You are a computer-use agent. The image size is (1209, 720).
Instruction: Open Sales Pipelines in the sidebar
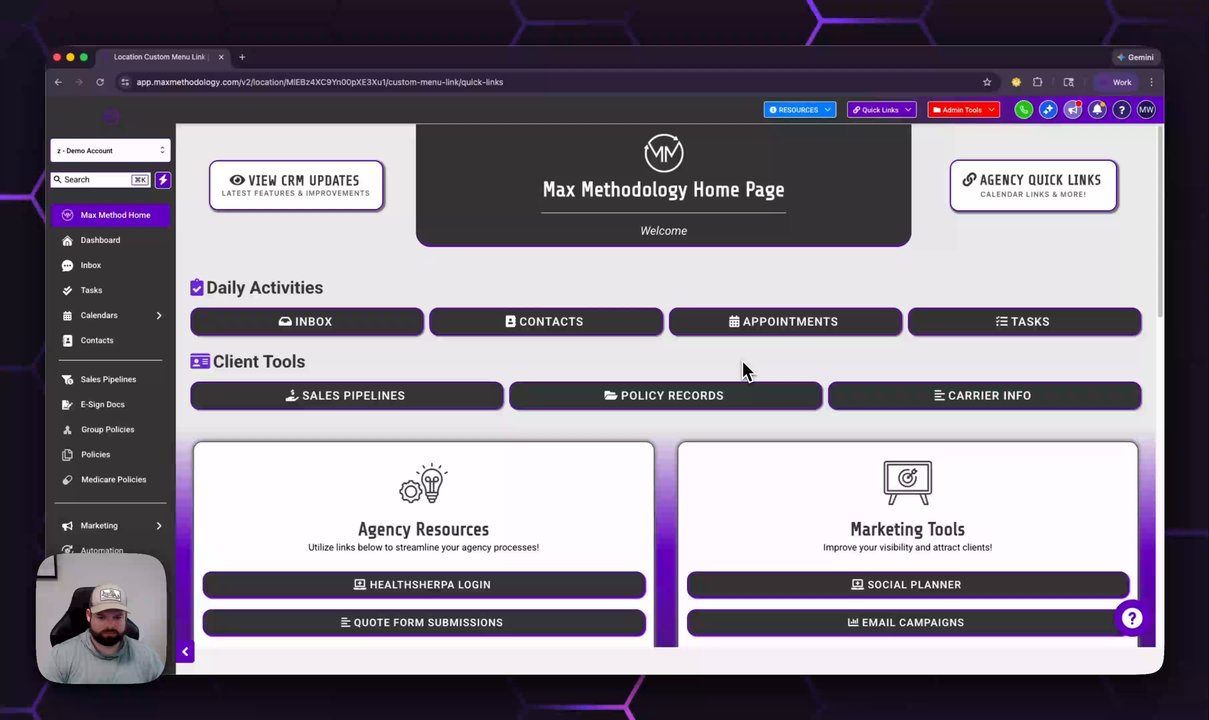pos(110,379)
